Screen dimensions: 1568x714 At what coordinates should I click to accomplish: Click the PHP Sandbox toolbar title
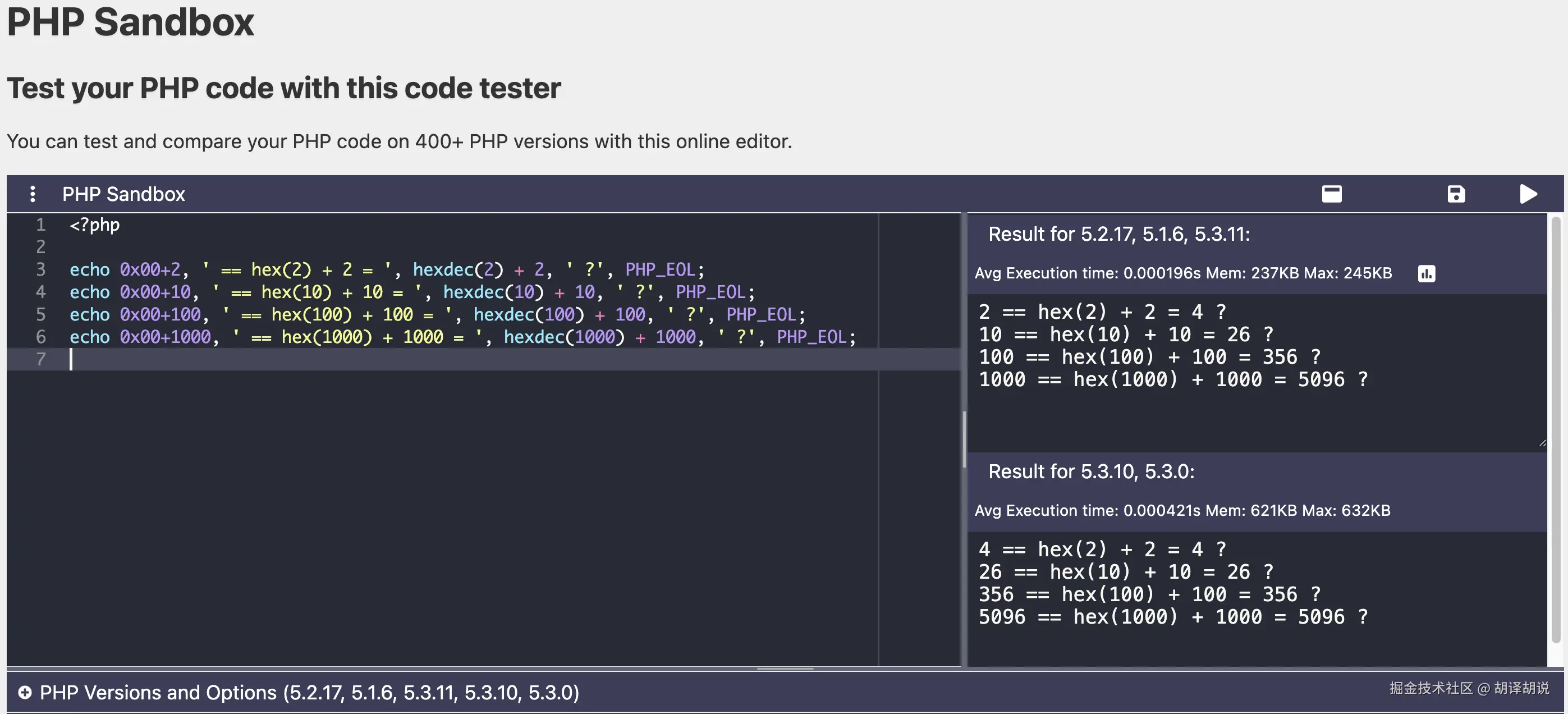click(x=123, y=194)
